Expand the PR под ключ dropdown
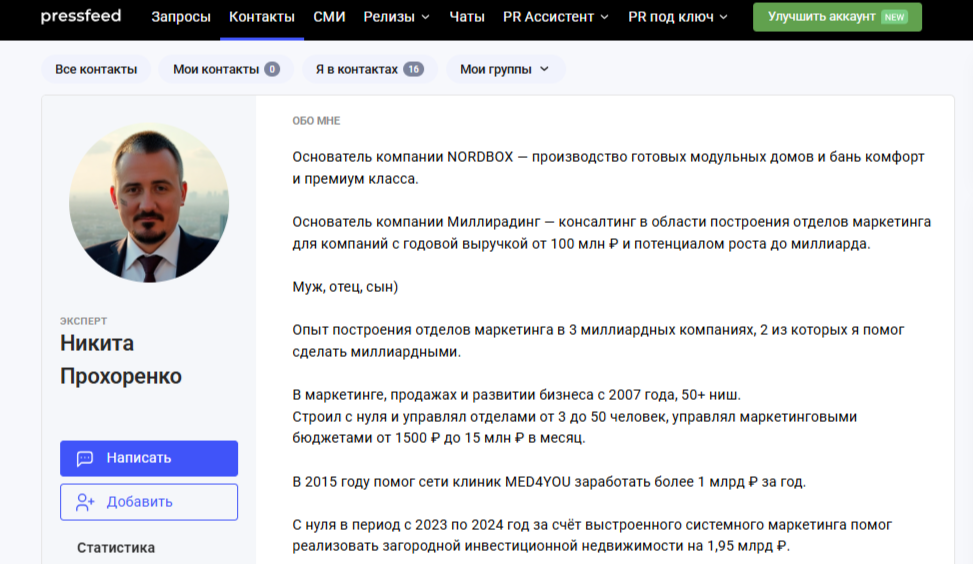 677,17
